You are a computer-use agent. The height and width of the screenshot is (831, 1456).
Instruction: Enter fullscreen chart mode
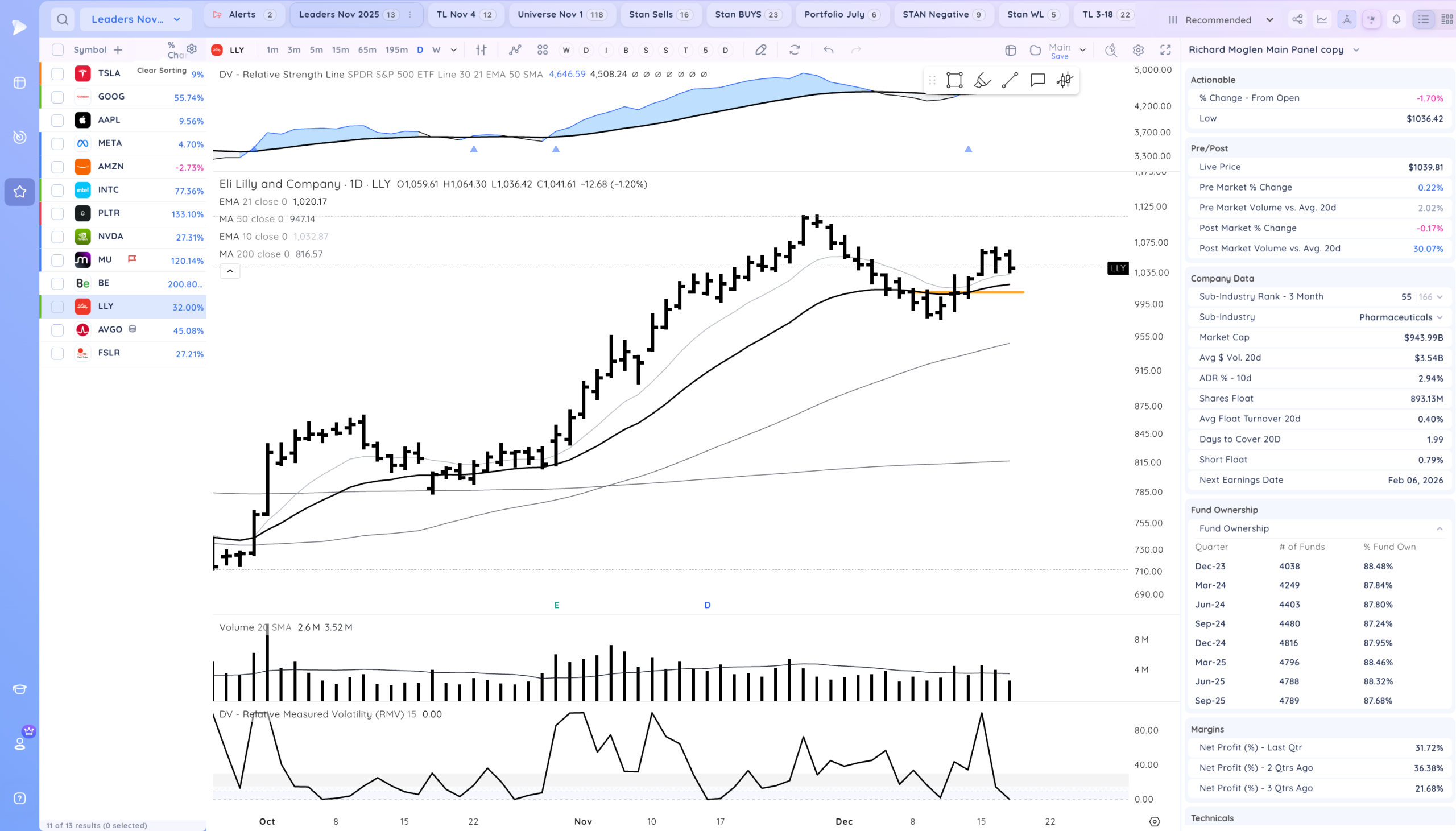tap(1165, 50)
